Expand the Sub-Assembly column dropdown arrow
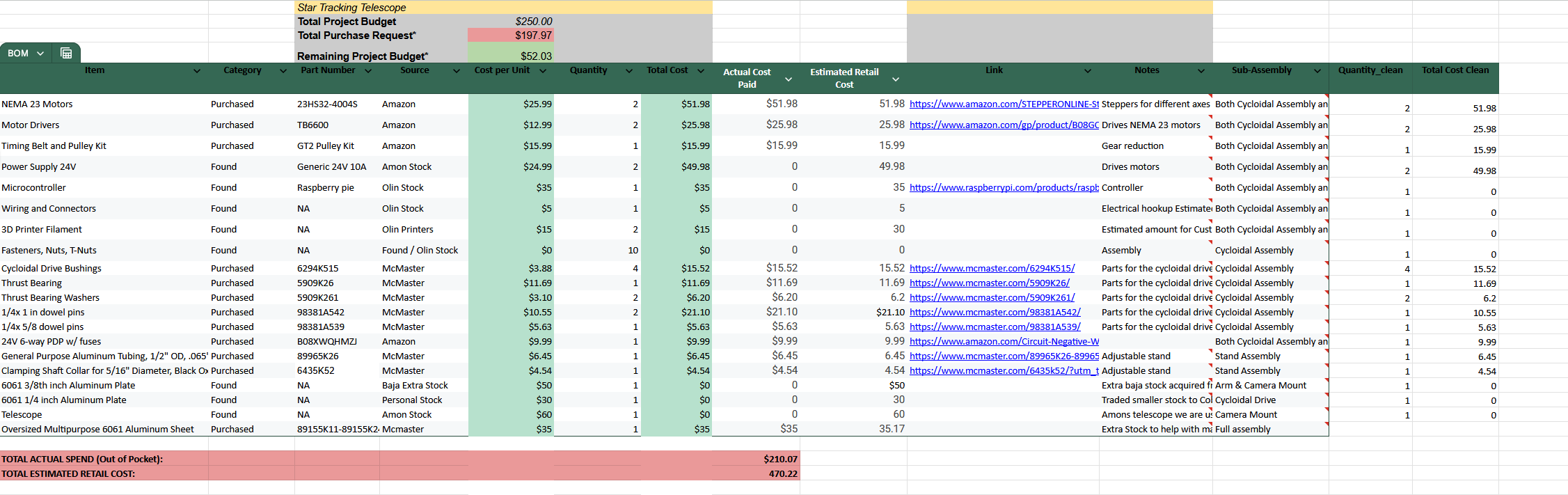Image resolution: width=1568 pixels, height=495 pixels. 1317,71
